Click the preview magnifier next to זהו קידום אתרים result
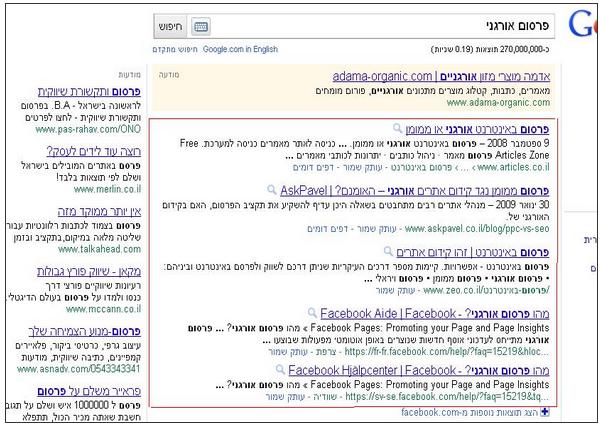This screenshot has width=600, height=426. pyautogui.click(x=388, y=251)
